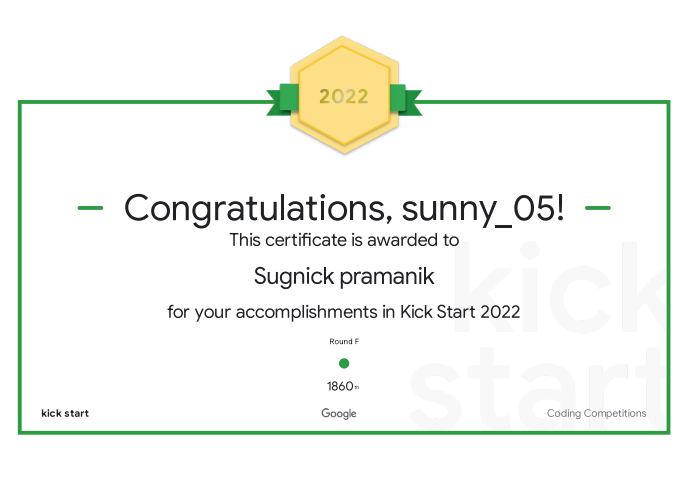Open the Coding Competitions link

pyautogui.click(x=596, y=413)
